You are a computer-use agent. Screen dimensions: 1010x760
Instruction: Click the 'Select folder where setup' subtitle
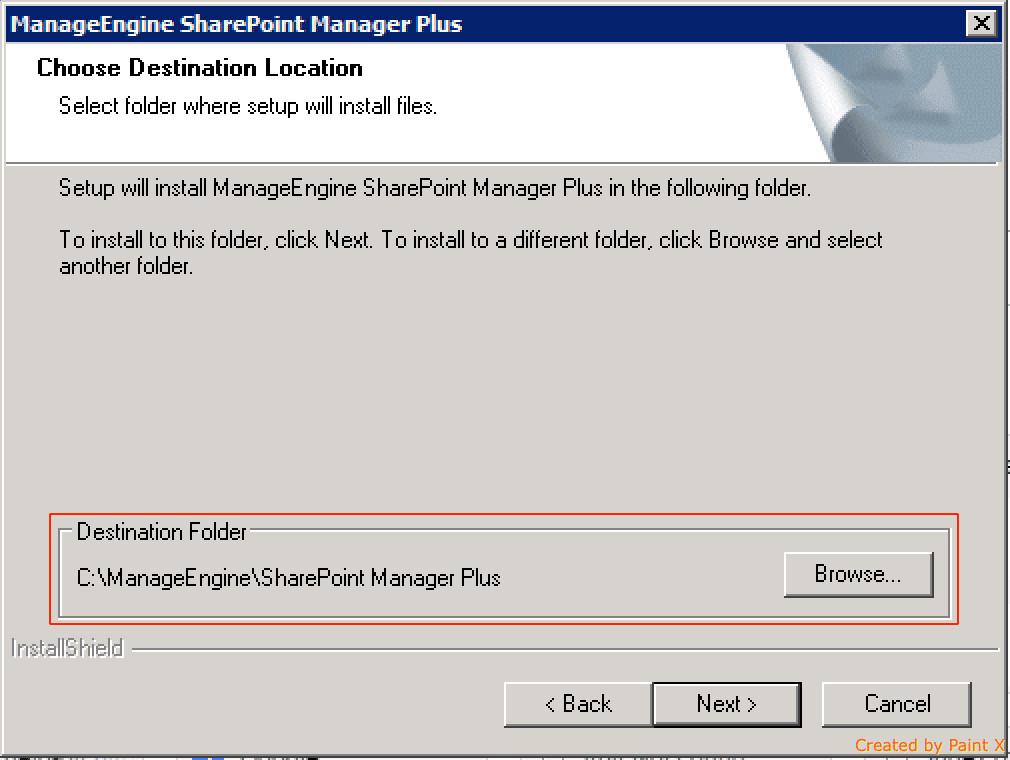(248, 105)
